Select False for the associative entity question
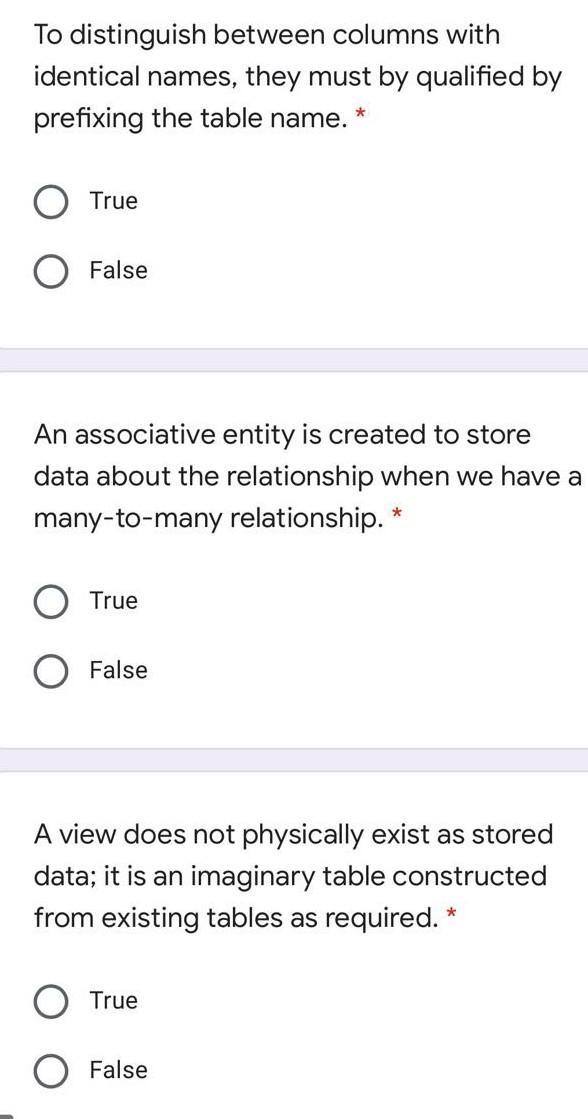Viewport: 588px width, 1119px height. pos(51,670)
